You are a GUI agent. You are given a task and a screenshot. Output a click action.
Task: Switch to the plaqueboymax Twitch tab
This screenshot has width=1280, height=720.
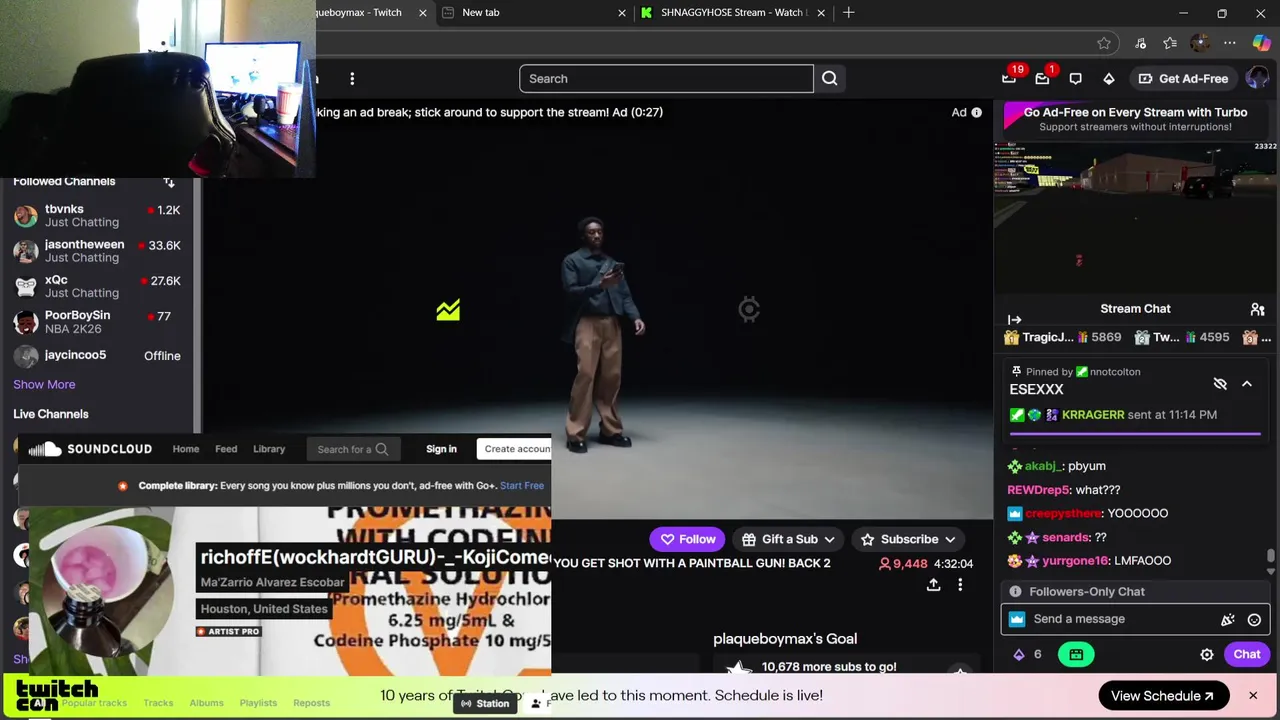(x=372, y=12)
